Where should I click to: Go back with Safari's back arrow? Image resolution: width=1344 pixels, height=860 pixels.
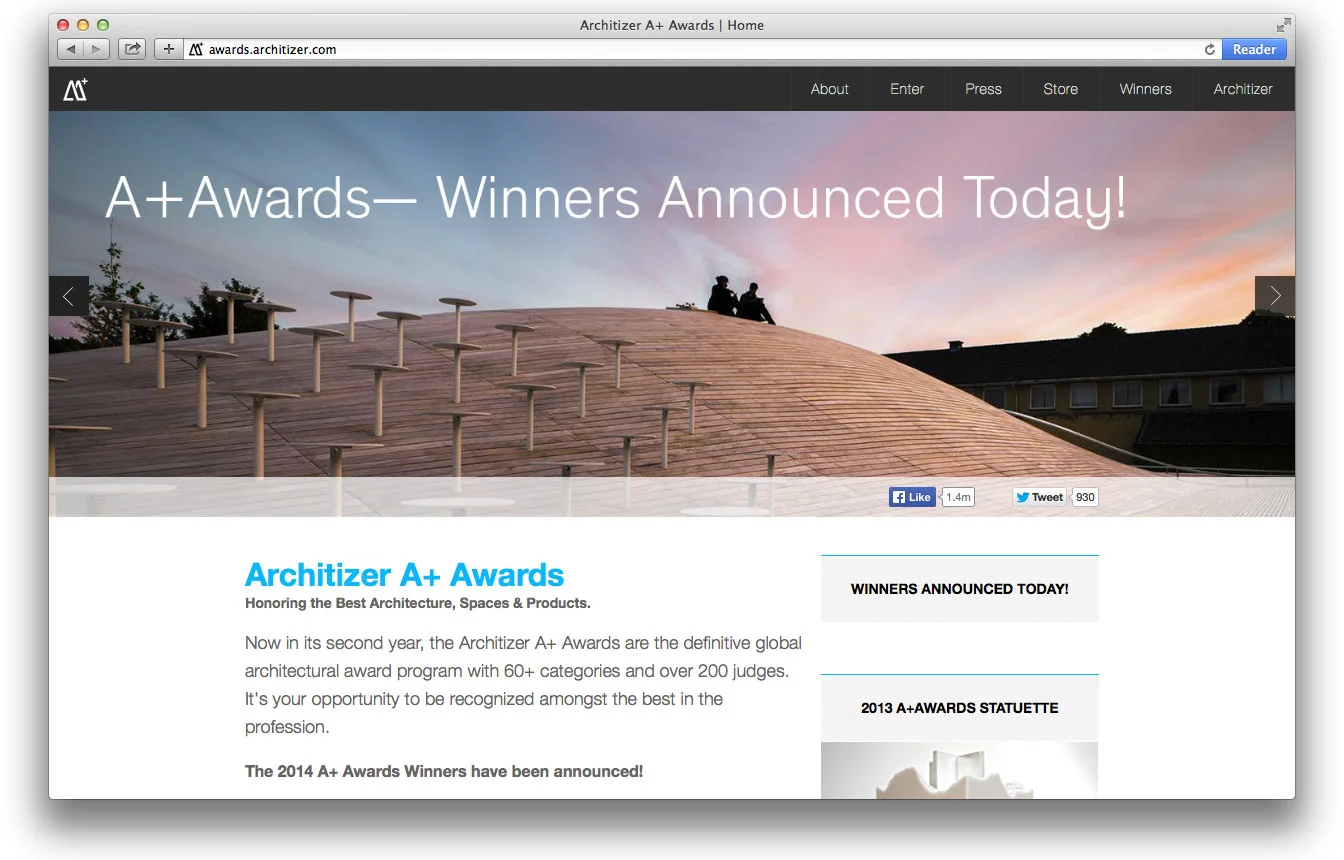coord(70,49)
